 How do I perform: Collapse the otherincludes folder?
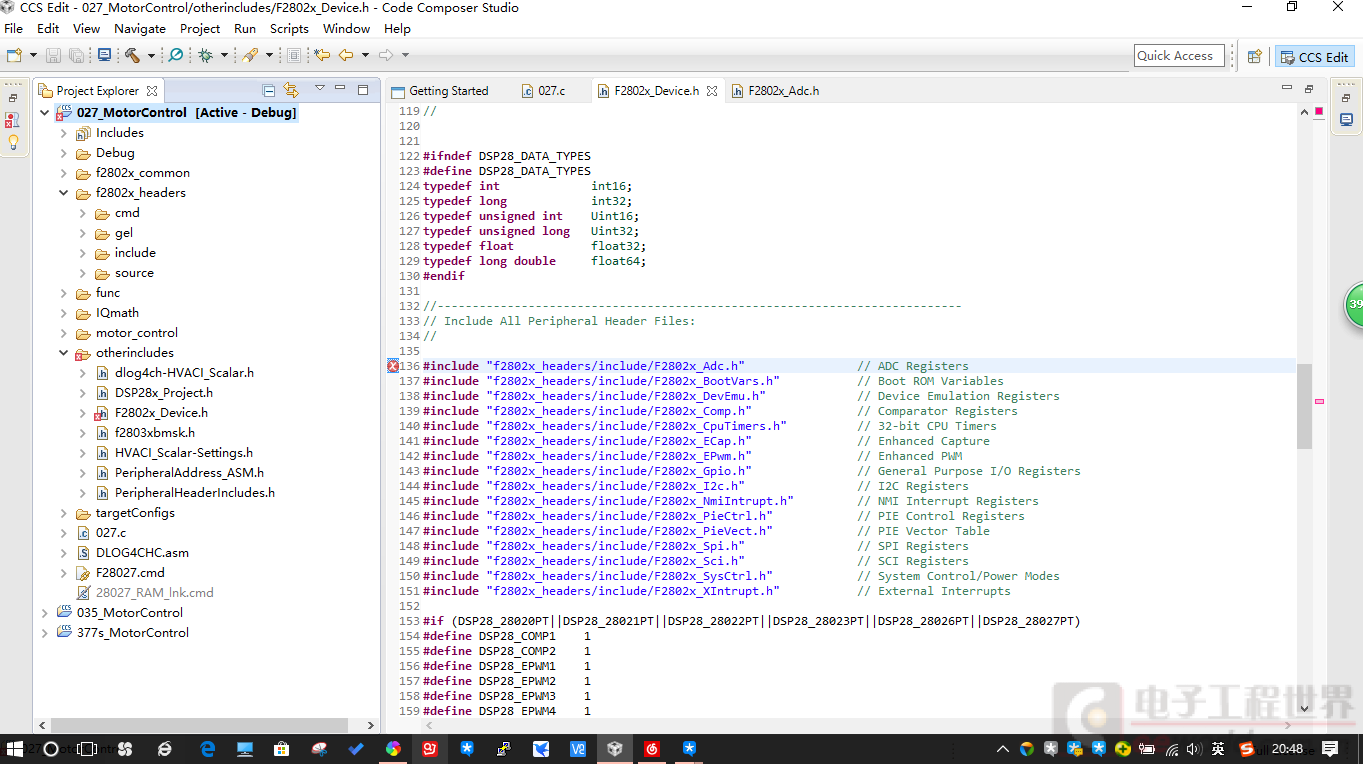(x=63, y=353)
